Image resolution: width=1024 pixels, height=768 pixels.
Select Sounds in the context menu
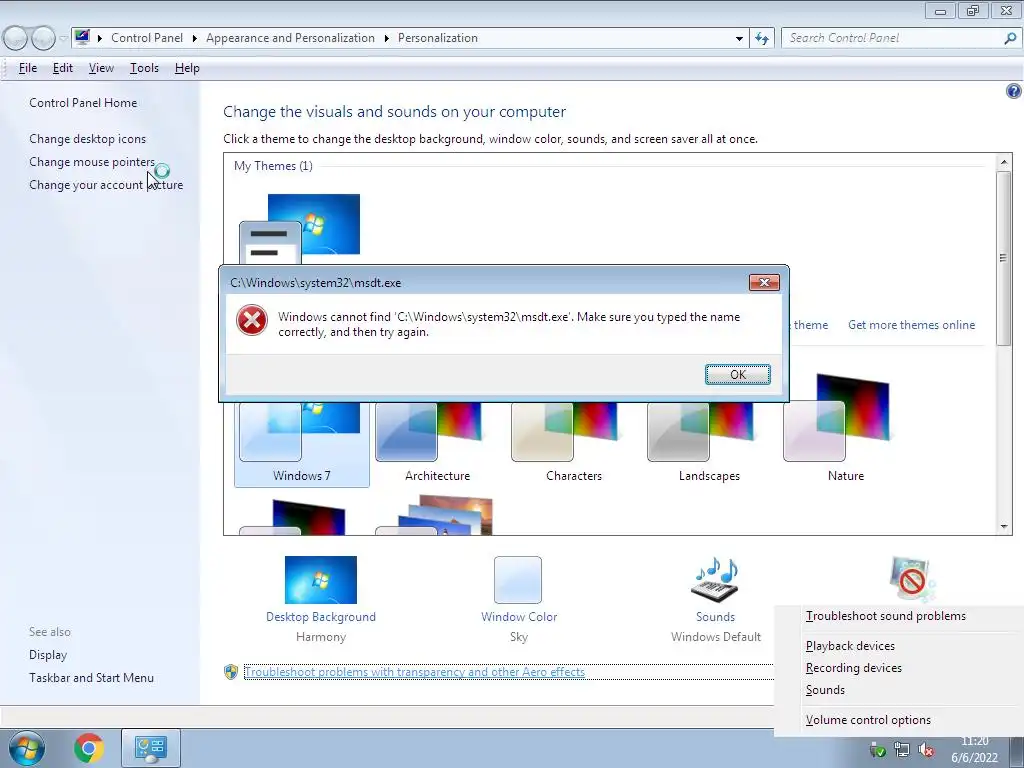(x=825, y=690)
